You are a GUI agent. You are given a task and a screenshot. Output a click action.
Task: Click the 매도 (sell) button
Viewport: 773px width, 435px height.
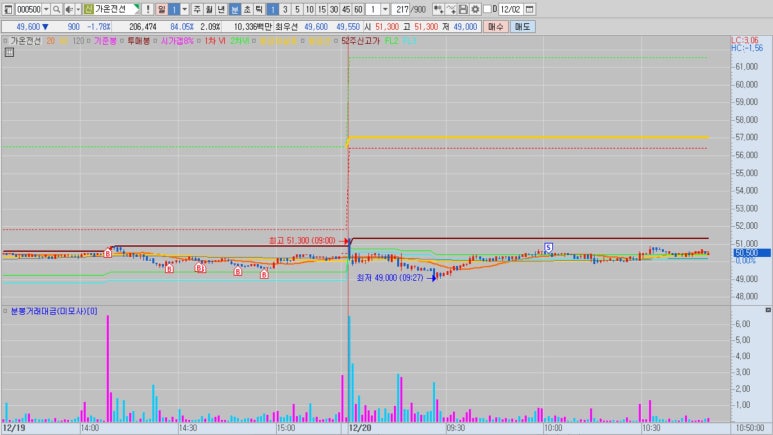click(523, 27)
